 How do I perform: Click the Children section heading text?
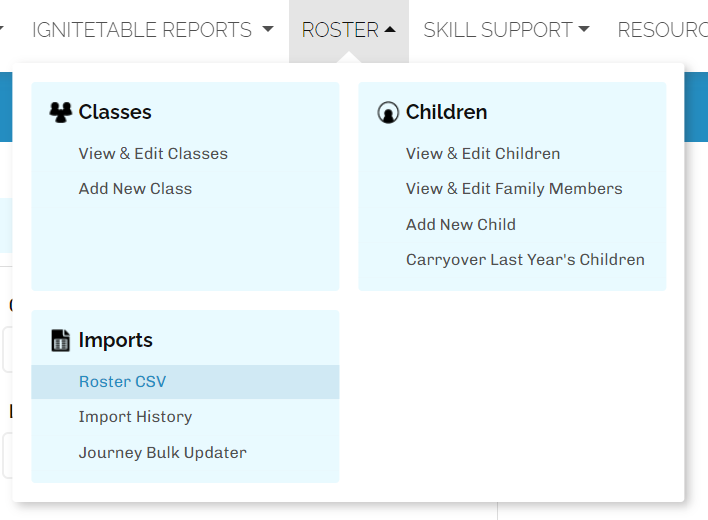click(446, 112)
